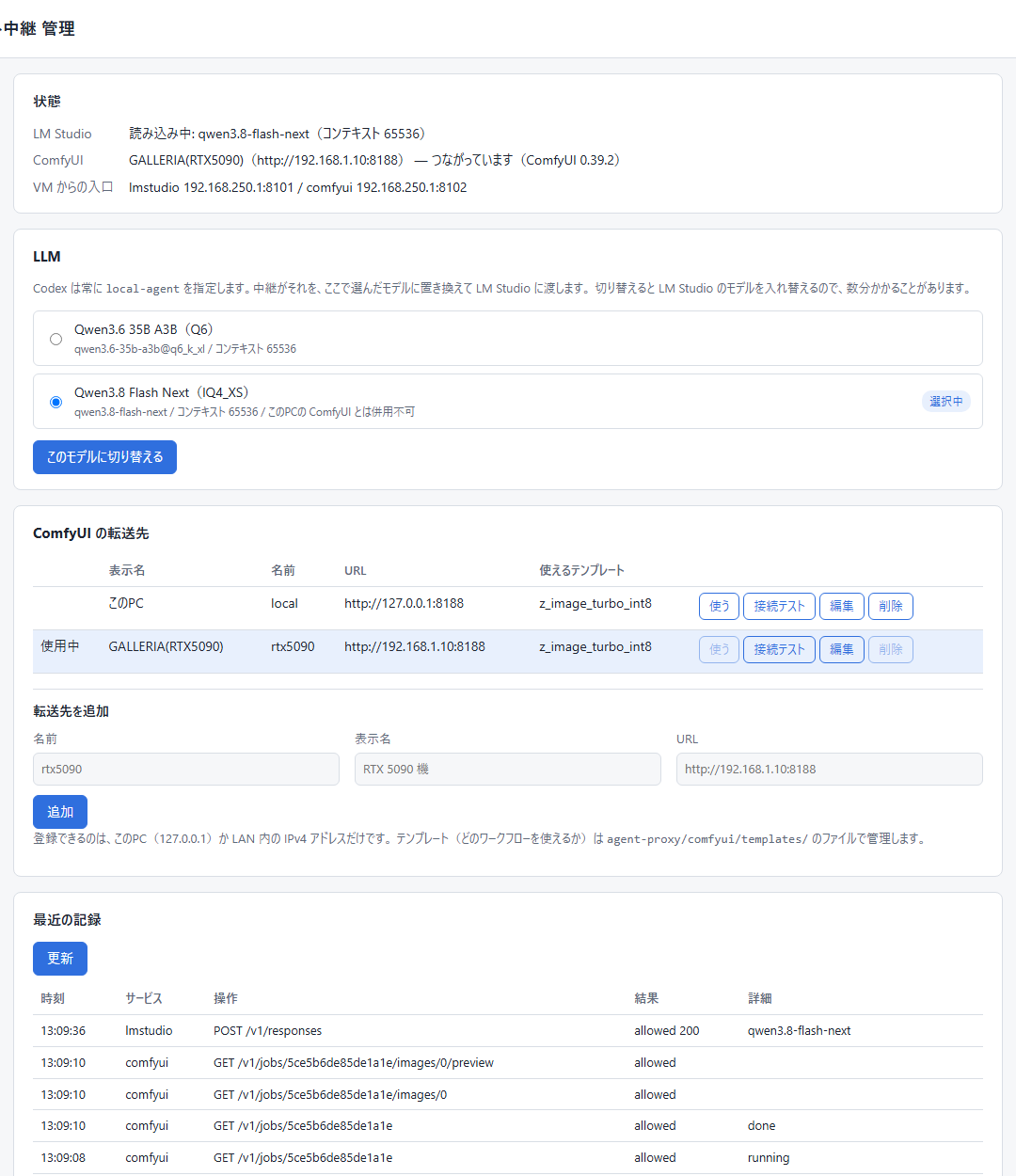Viewport: 1016px width, 1176px height.
Task: Click the 'allowed 200' result cell
Action: click(x=667, y=1031)
